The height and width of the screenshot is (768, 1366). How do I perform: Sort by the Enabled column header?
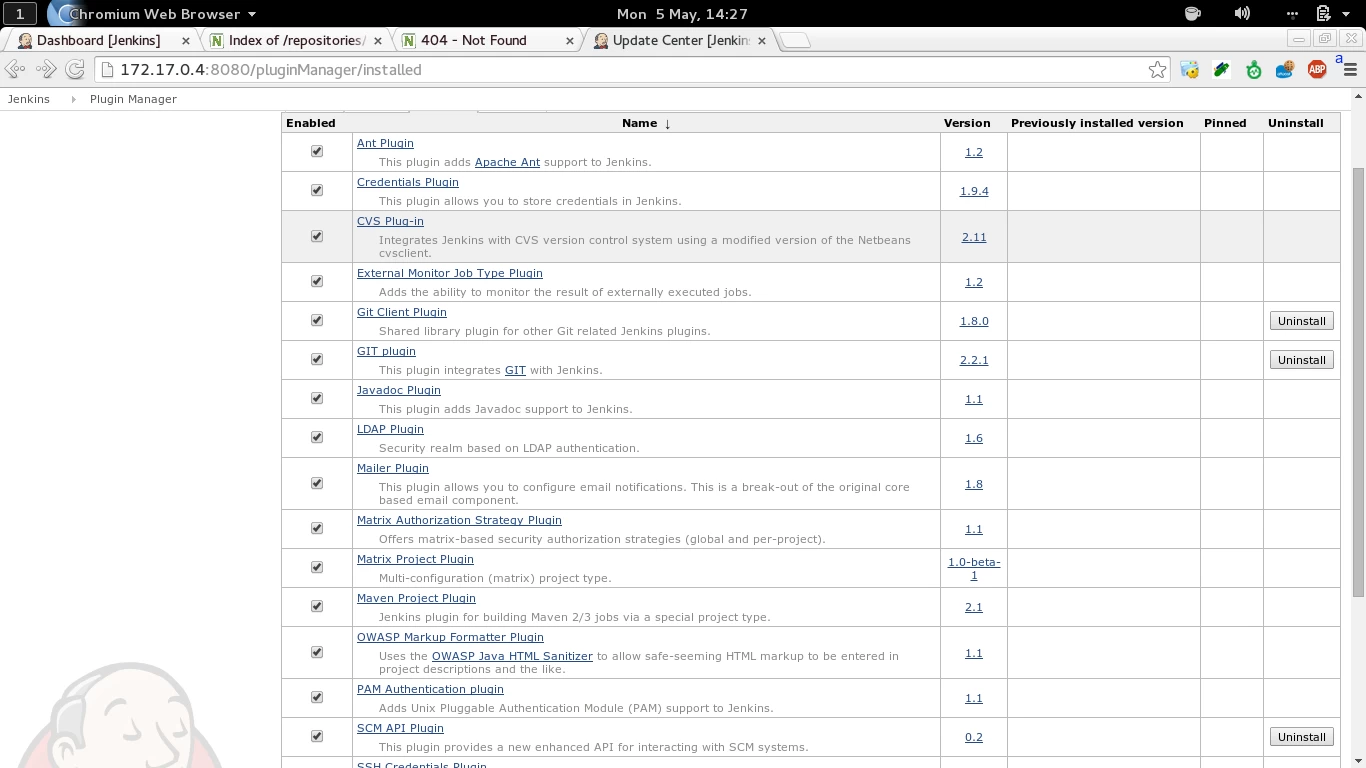coord(311,123)
